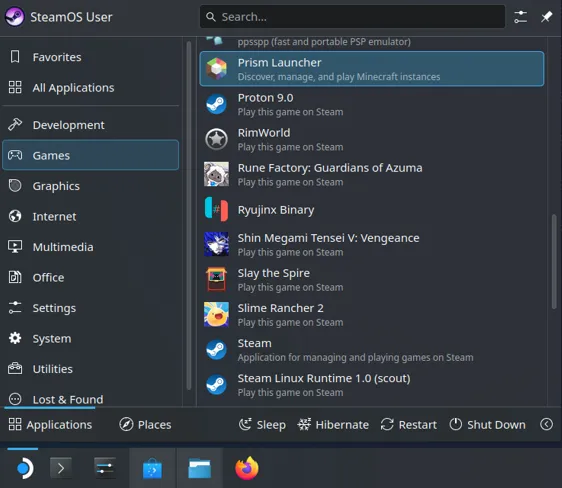Click the RimWorld star icon
This screenshot has height=488, width=562.
tap(216, 139)
